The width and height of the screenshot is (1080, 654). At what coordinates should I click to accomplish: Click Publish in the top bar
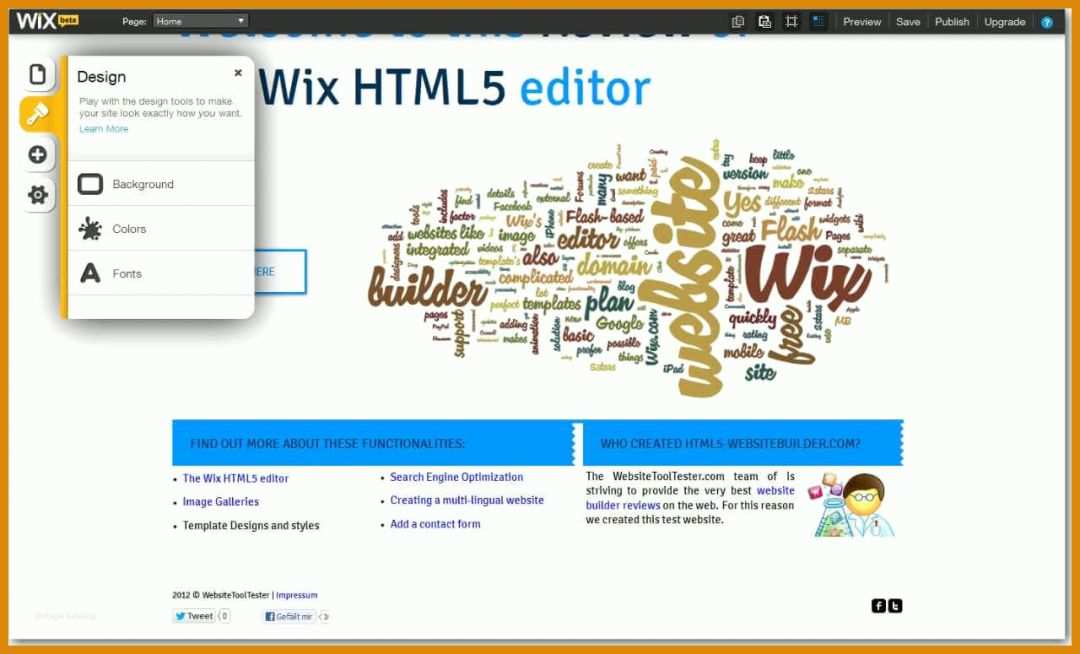952,22
